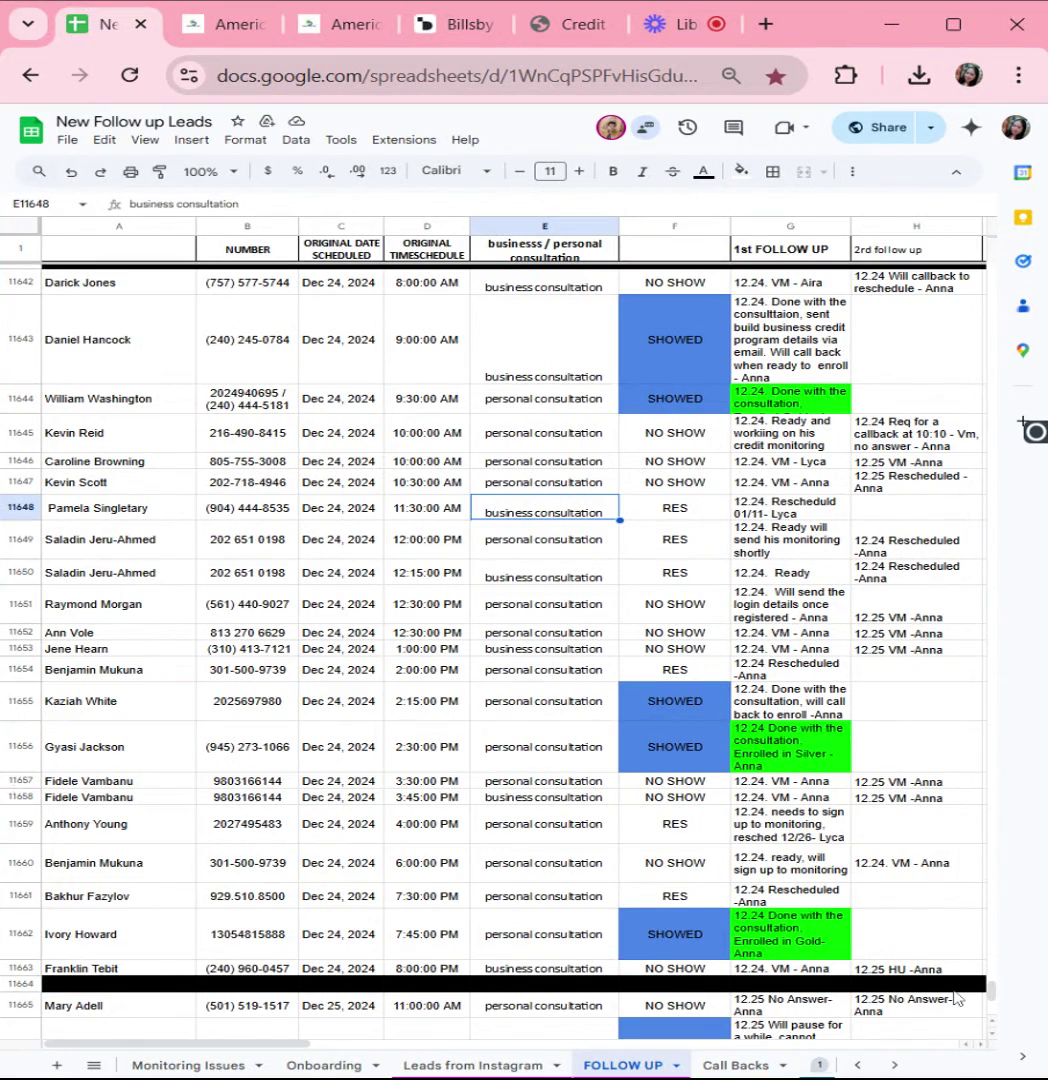
Task: Click the print icon in toolbar
Action: [x=130, y=172]
